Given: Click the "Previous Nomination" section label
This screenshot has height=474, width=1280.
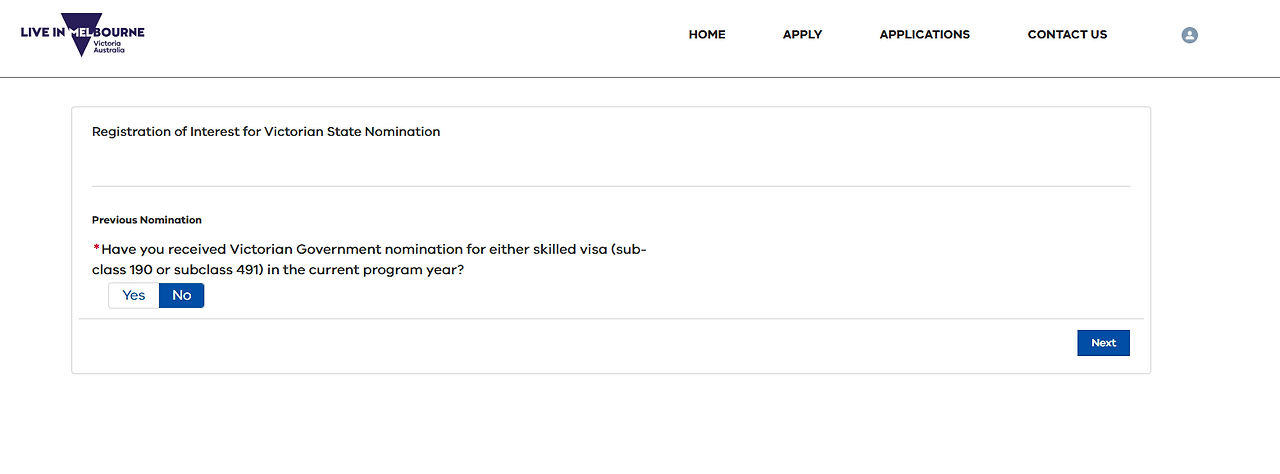Looking at the screenshot, I should coord(147,220).
